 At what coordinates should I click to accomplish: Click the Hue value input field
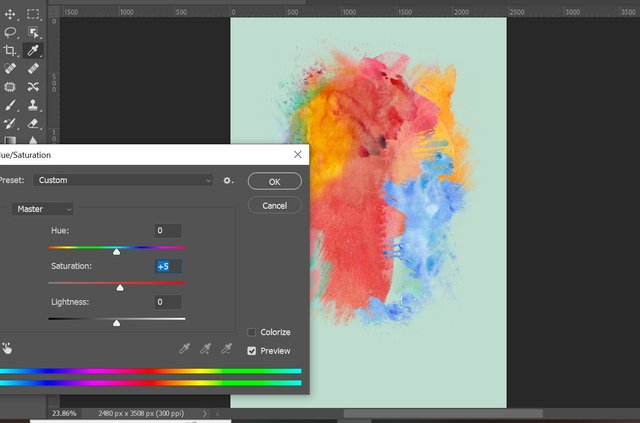168,231
